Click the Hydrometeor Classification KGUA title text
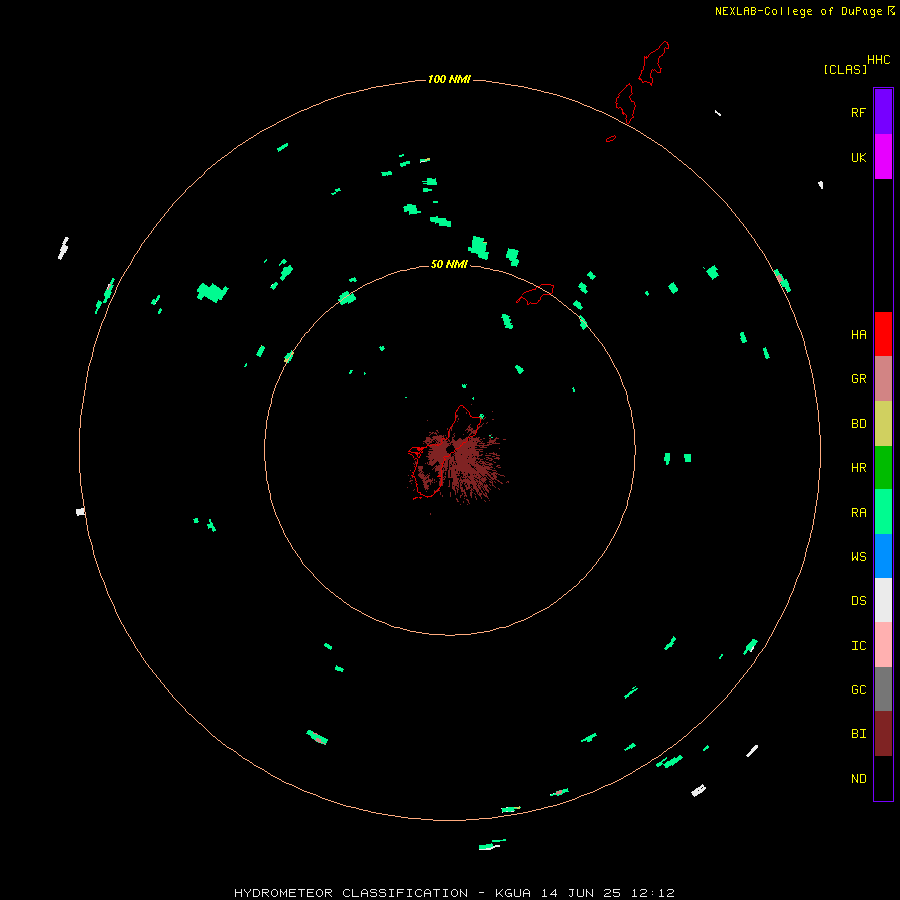 (454, 893)
